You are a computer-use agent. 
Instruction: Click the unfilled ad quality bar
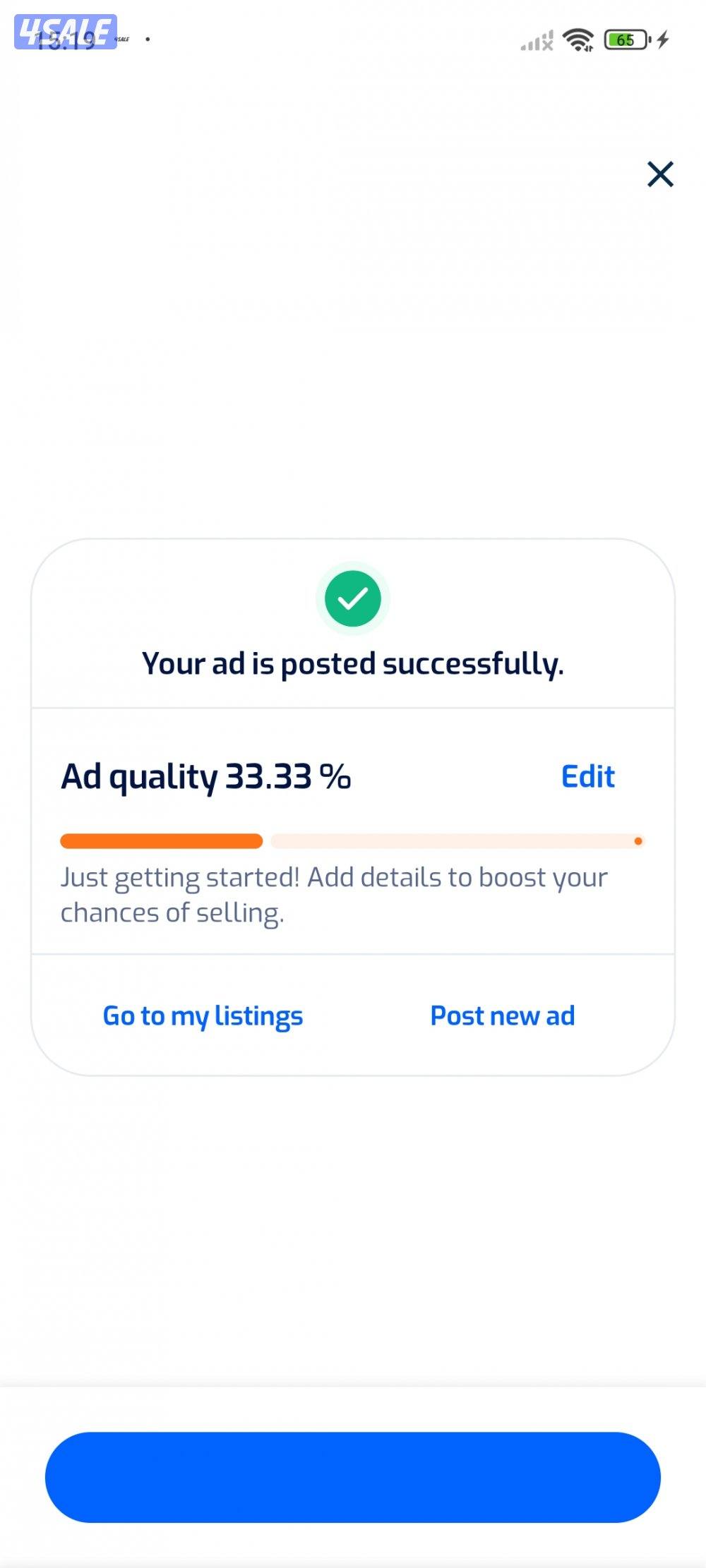click(452, 841)
